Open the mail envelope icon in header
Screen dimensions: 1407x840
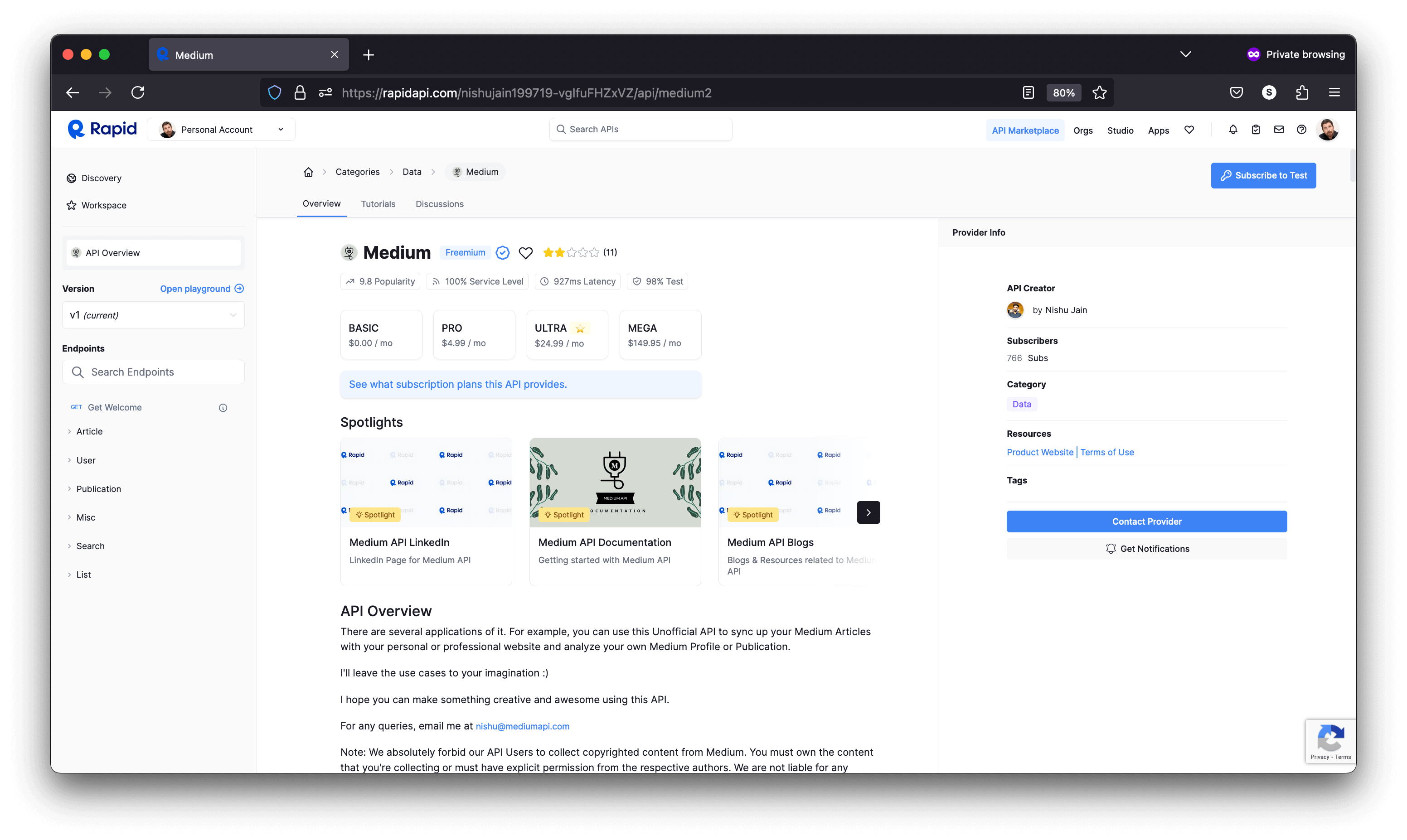1278,130
